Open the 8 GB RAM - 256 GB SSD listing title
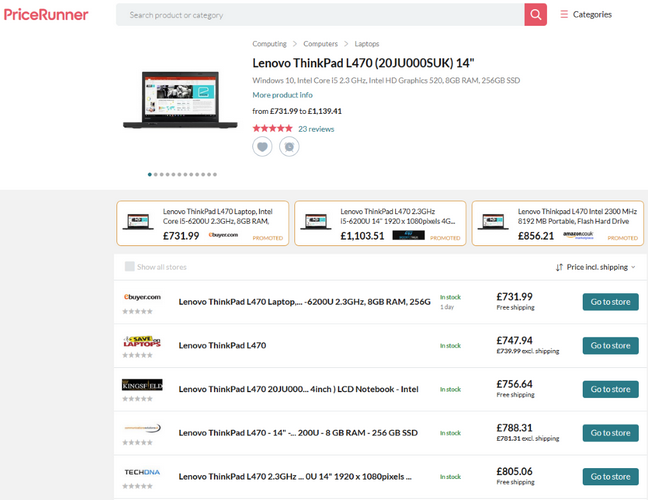 298,433
